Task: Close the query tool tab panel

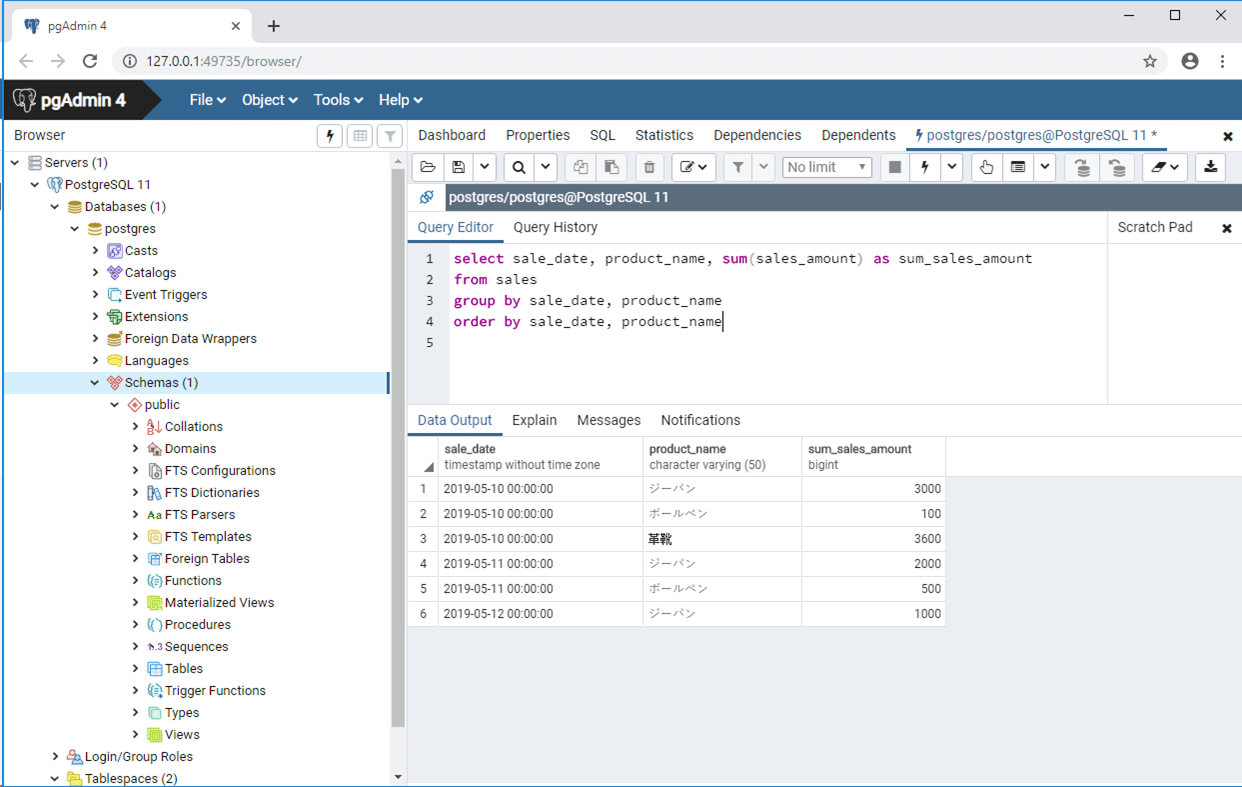Action: point(1228,136)
